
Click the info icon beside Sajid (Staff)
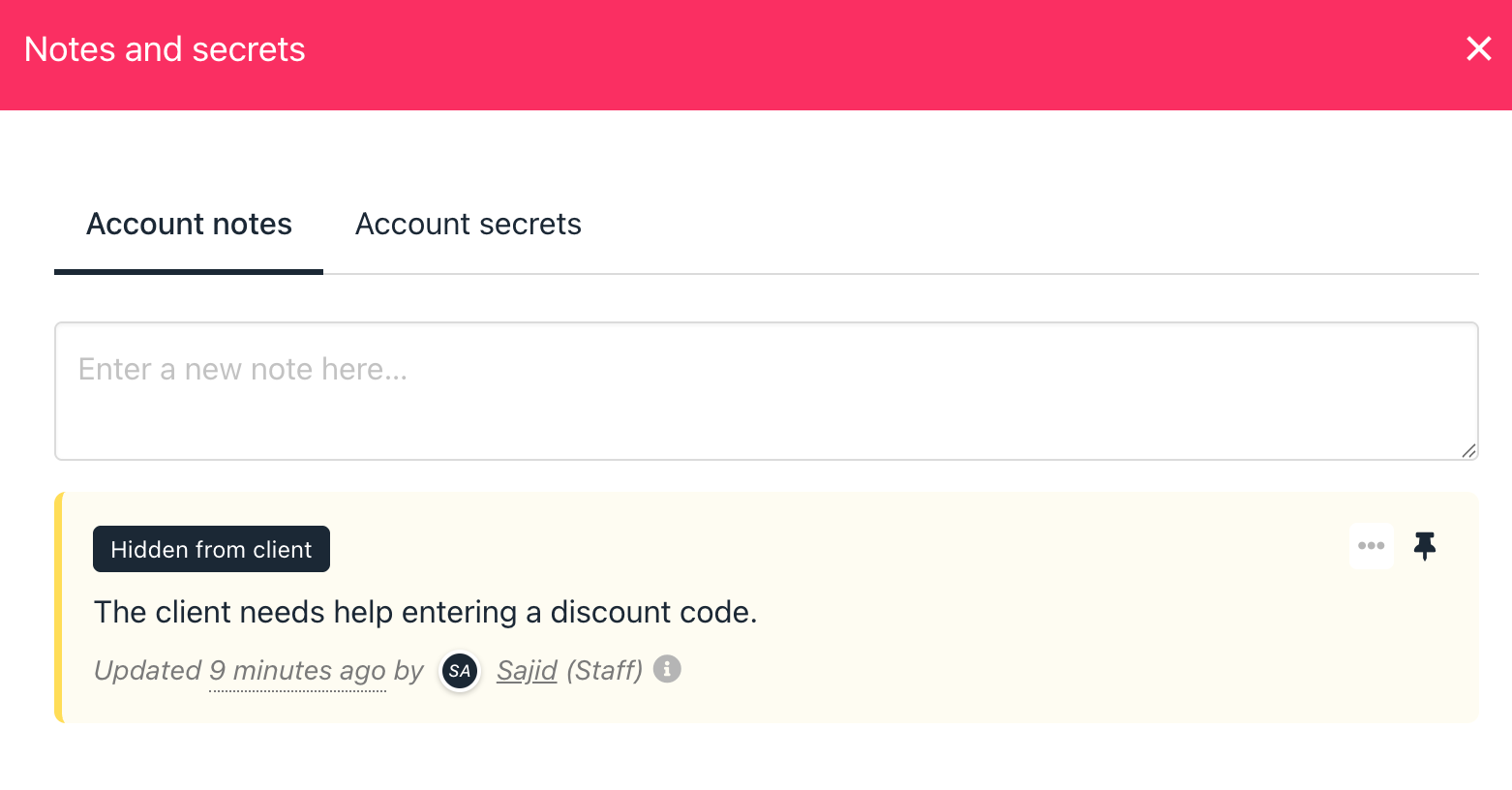667,669
